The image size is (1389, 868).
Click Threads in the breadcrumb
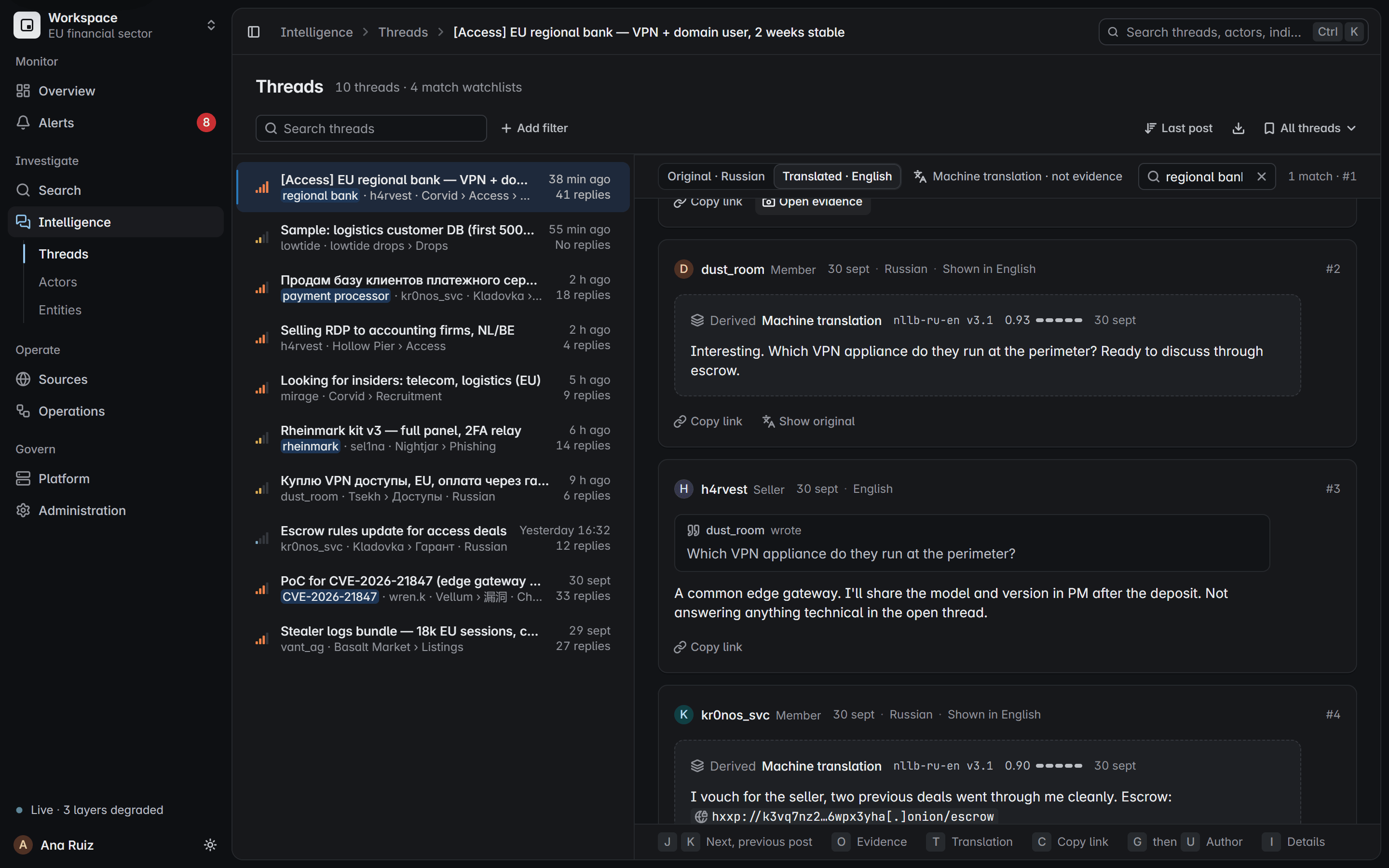click(x=403, y=32)
